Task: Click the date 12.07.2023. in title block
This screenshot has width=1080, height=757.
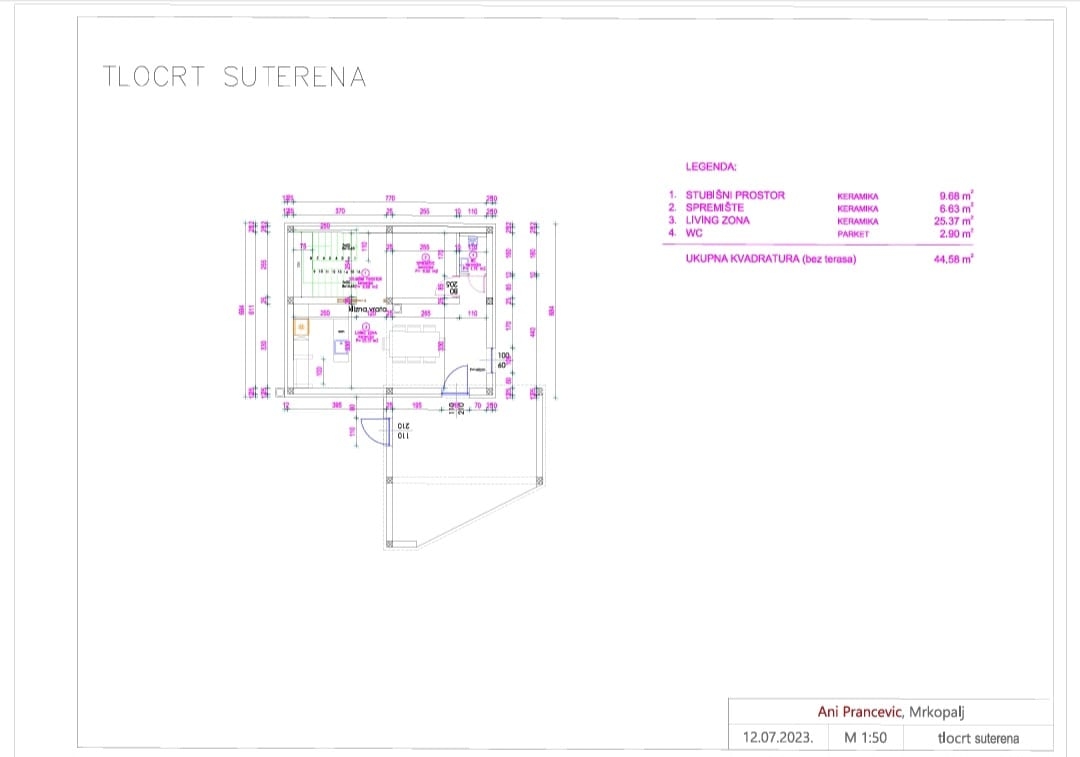Action: click(x=778, y=738)
